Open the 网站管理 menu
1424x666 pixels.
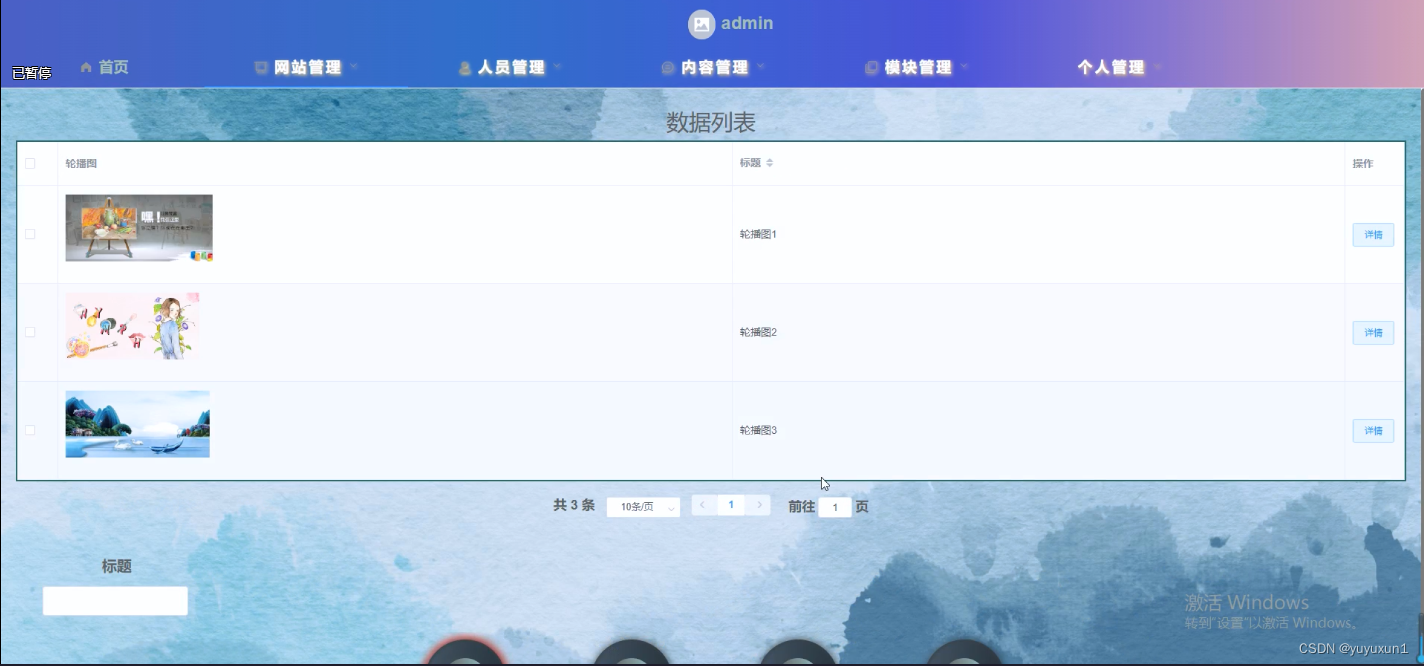tap(306, 67)
